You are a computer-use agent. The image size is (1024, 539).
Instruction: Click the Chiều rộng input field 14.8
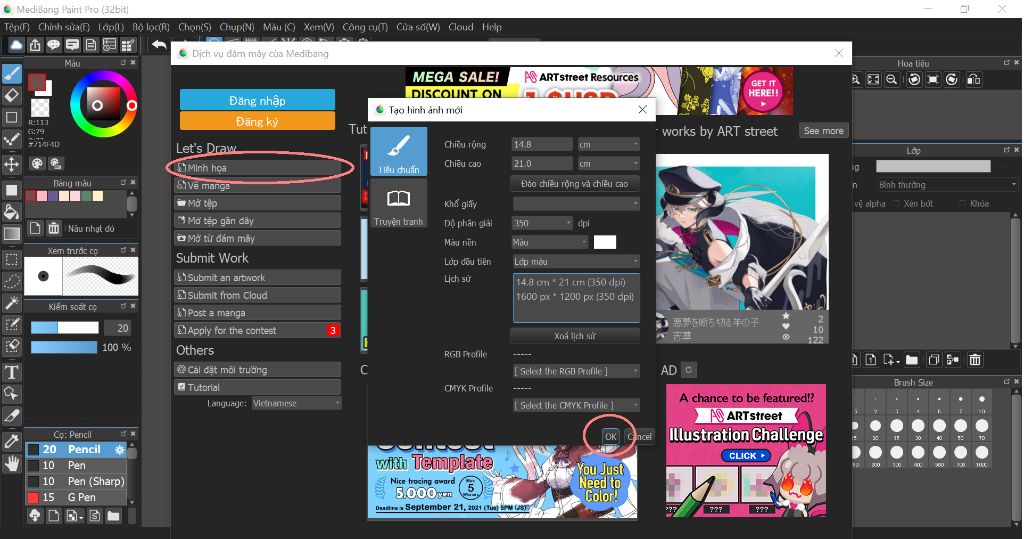point(542,144)
